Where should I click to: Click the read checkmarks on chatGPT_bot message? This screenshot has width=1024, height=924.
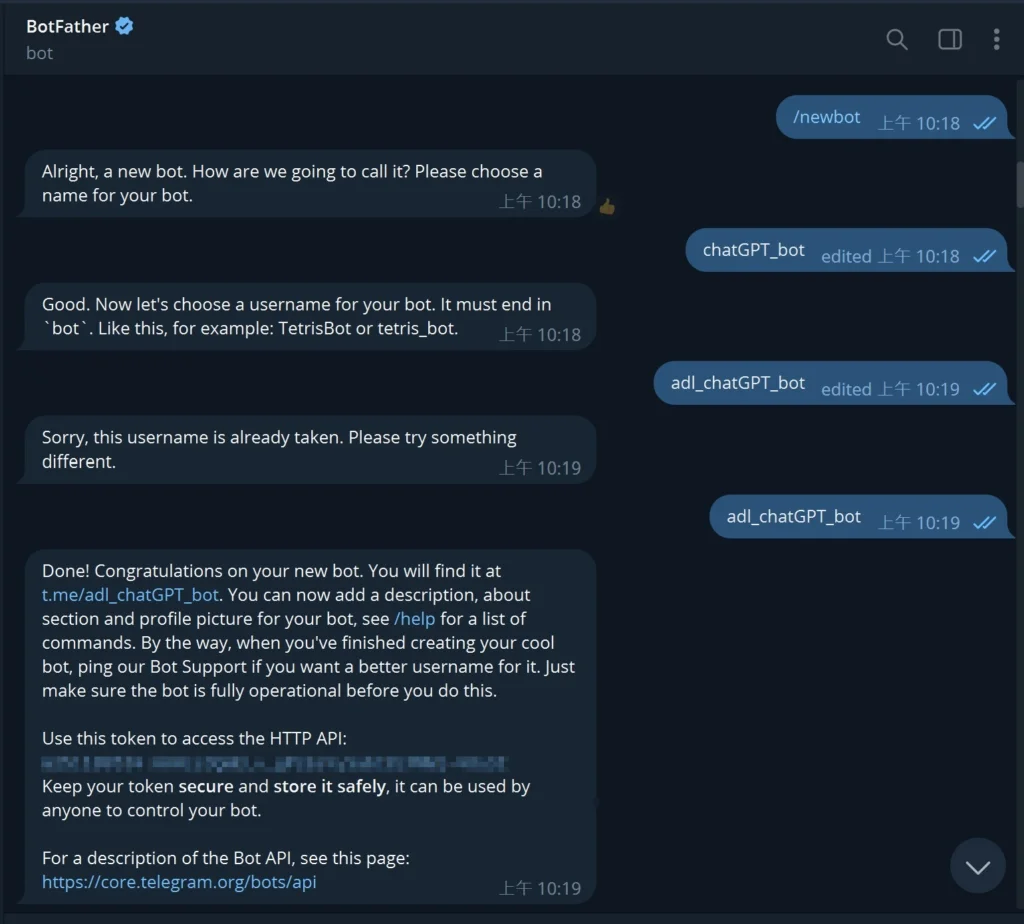click(x=984, y=257)
